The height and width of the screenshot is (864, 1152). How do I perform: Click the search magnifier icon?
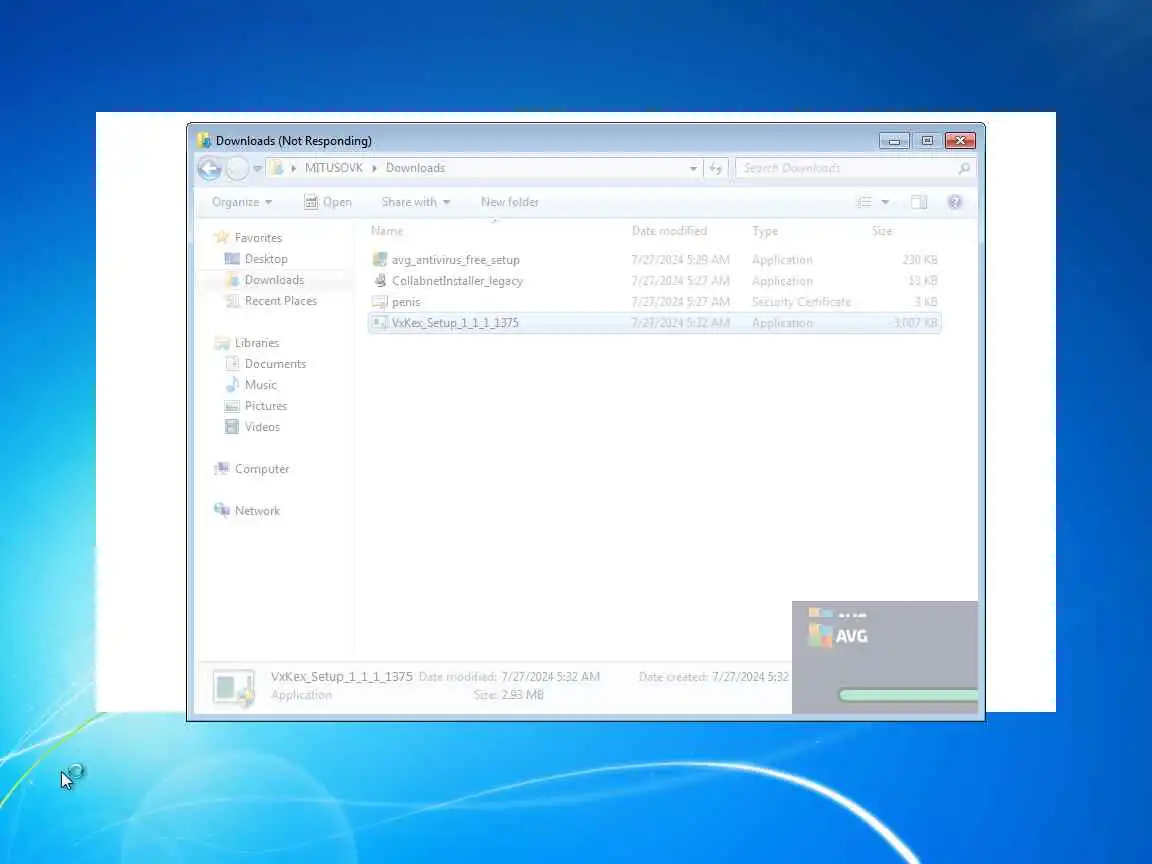point(964,168)
